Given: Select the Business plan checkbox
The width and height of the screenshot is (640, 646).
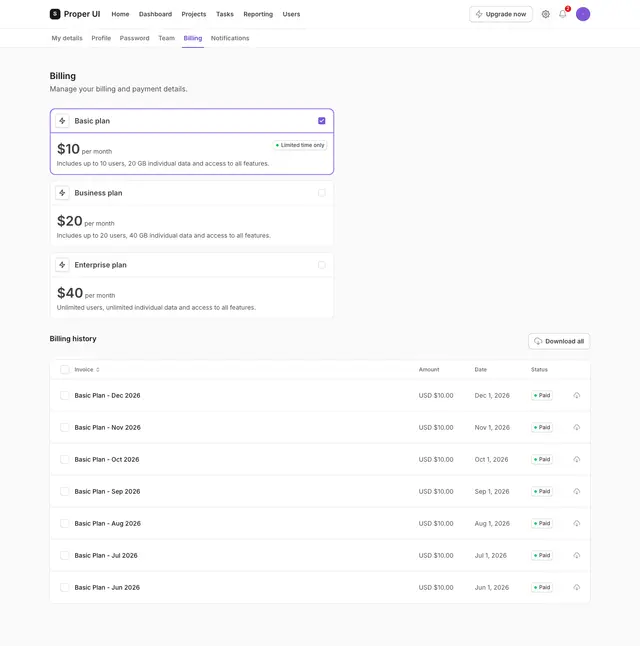Looking at the screenshot, I should [x=321, y=193].
